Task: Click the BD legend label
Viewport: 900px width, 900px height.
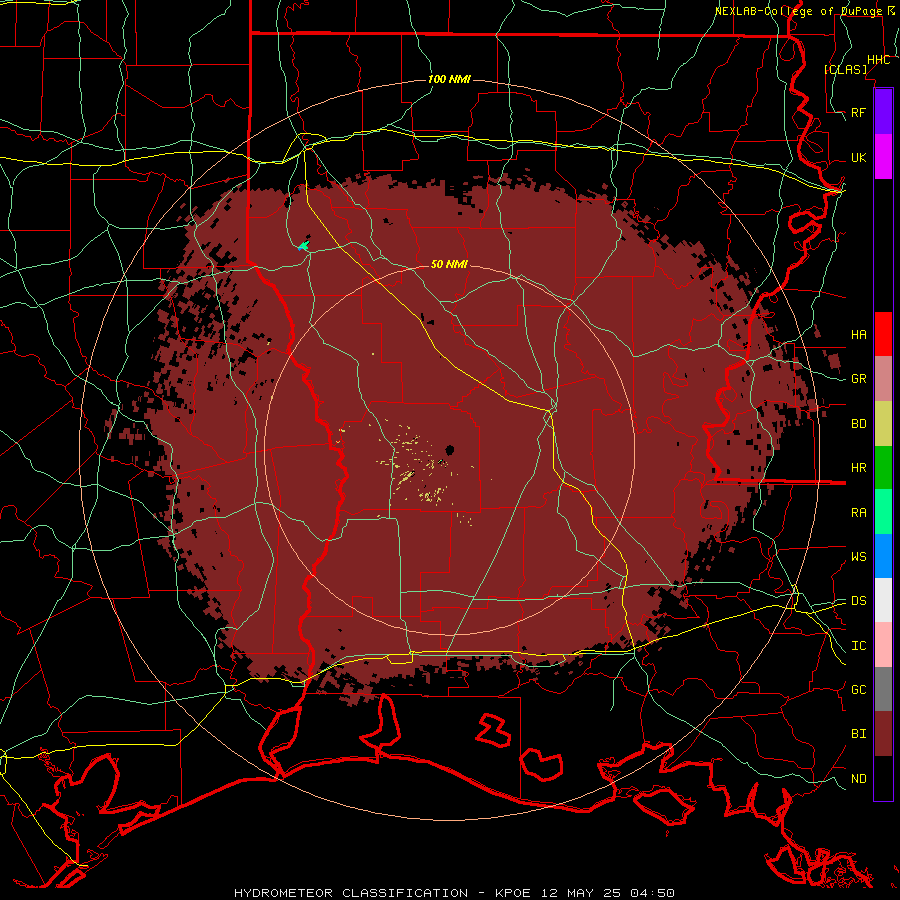Action: [x=858, y=424]
